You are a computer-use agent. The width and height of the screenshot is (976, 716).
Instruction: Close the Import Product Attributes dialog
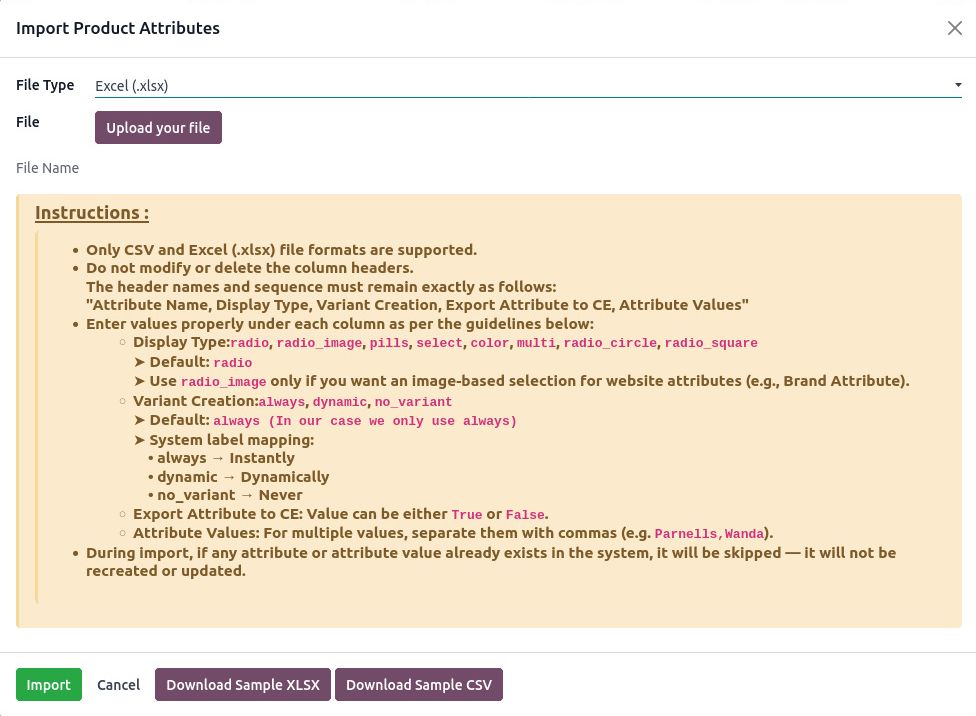pos(954,28)
